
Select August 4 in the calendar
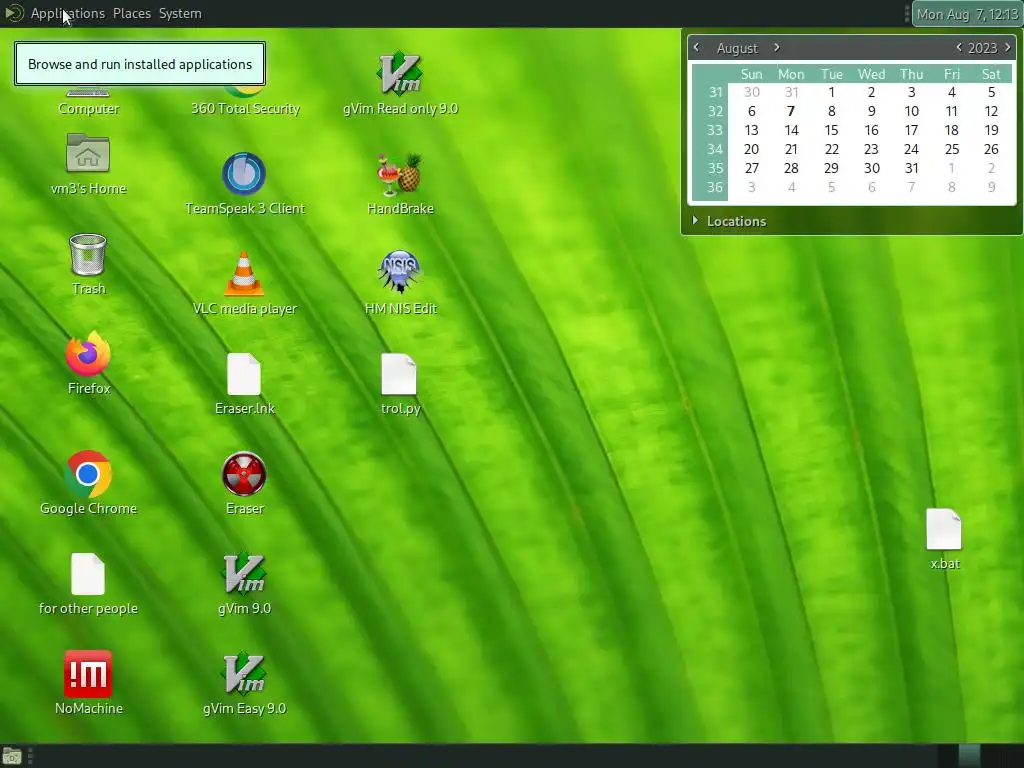(x=952, y=92)
